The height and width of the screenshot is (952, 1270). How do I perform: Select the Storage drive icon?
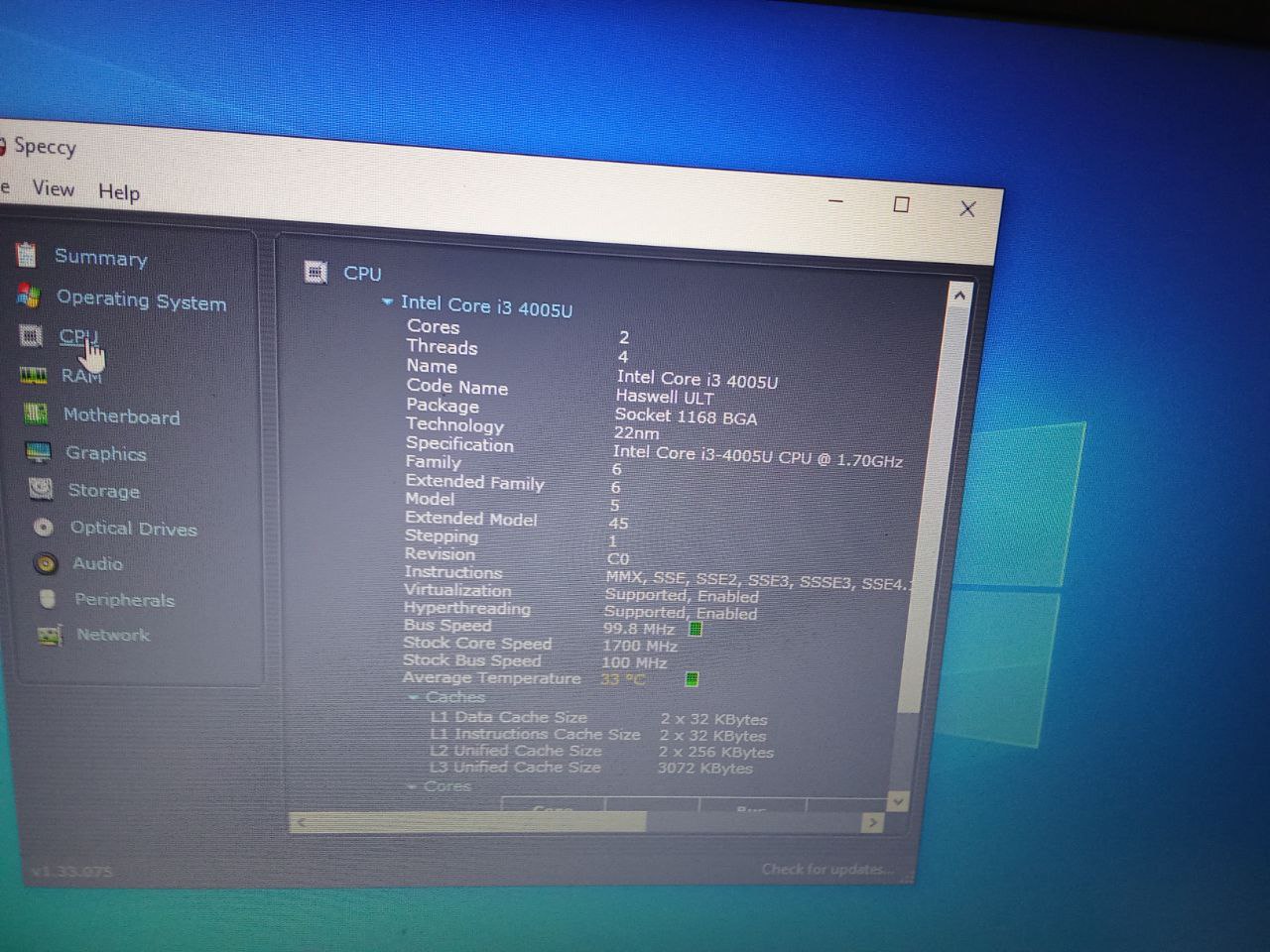point(41,489)
